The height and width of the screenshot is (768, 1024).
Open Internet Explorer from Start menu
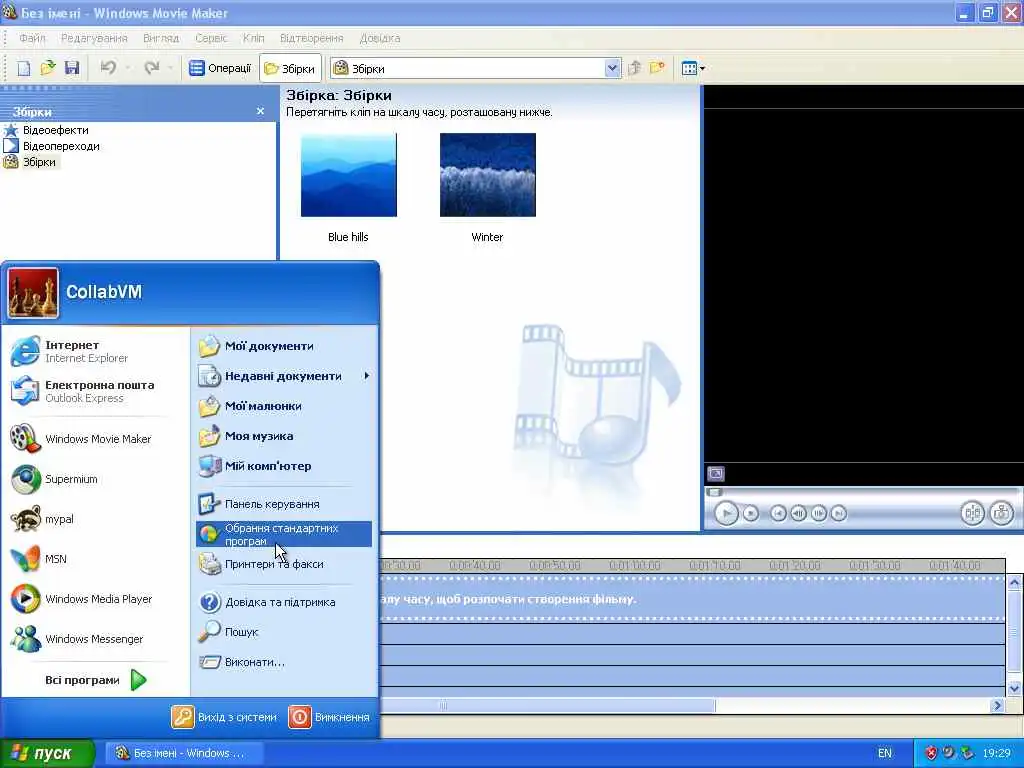tap(95, 351)
